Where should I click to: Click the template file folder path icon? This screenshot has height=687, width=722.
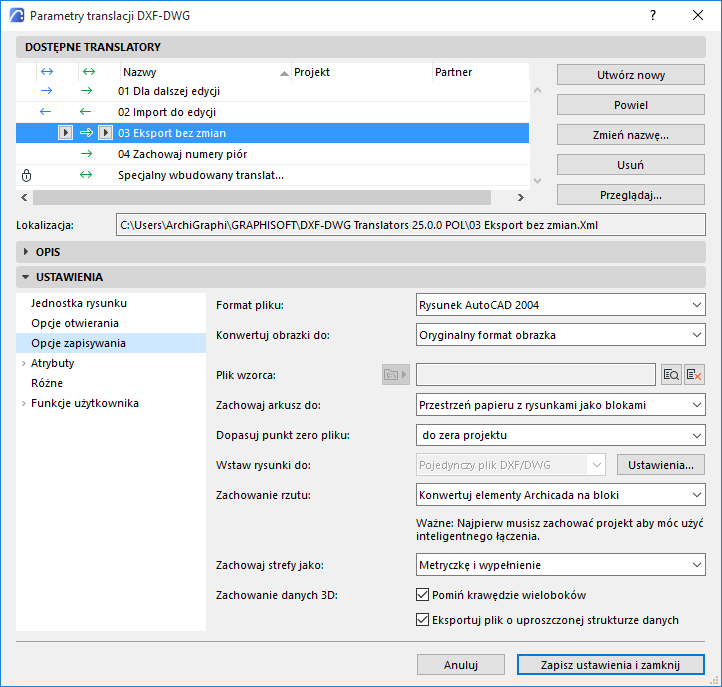pos(396,375)
